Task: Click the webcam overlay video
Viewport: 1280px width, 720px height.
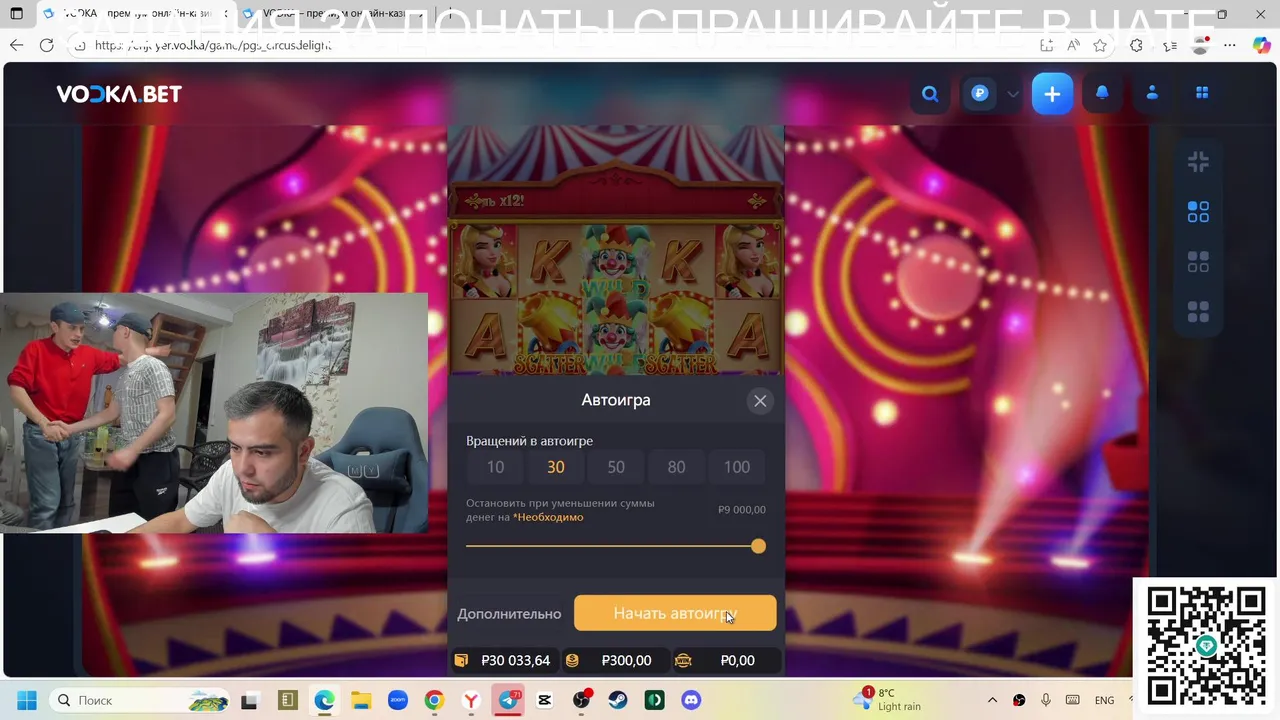Action: coord(214,412)
